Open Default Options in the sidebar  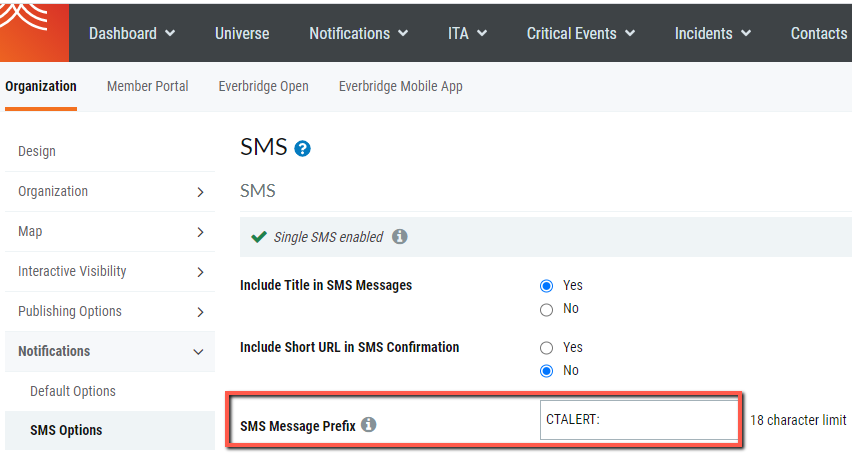coord(73,391)
